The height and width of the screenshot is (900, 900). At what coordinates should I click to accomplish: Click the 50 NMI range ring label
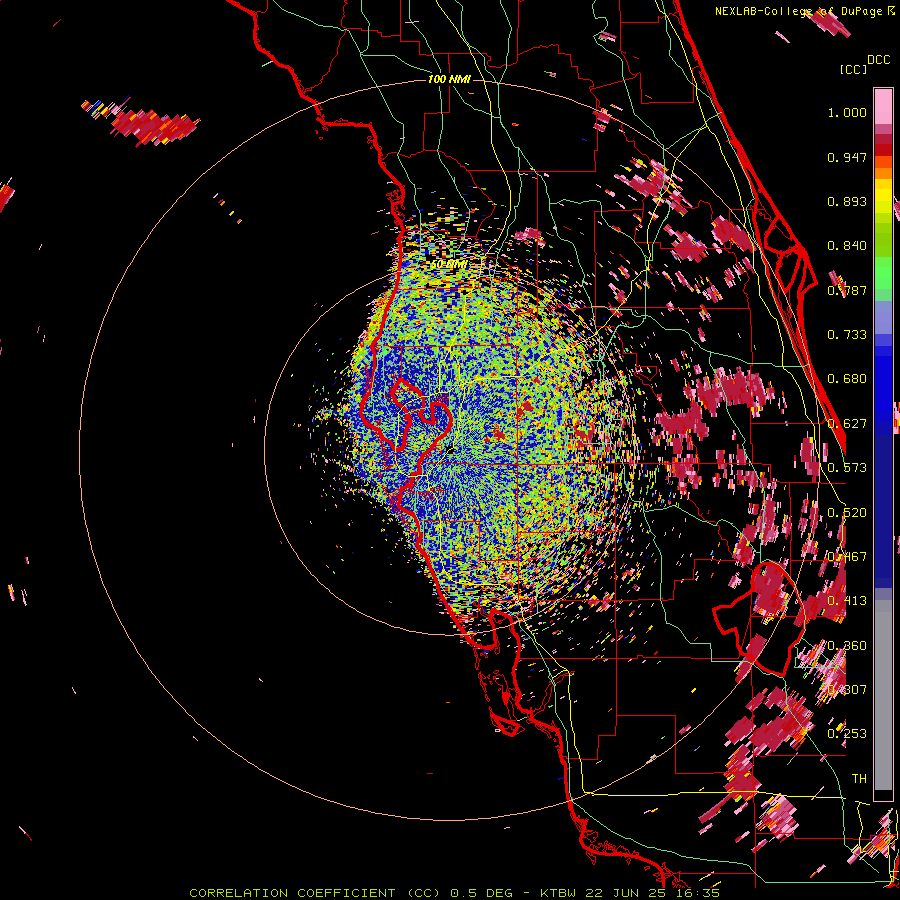coord(448,264)
